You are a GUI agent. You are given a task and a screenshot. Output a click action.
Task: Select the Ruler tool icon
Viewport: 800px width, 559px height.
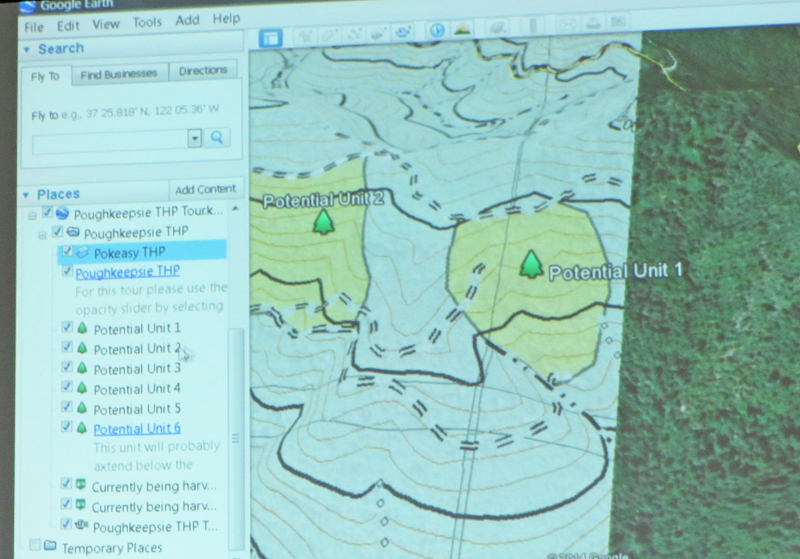533,26
